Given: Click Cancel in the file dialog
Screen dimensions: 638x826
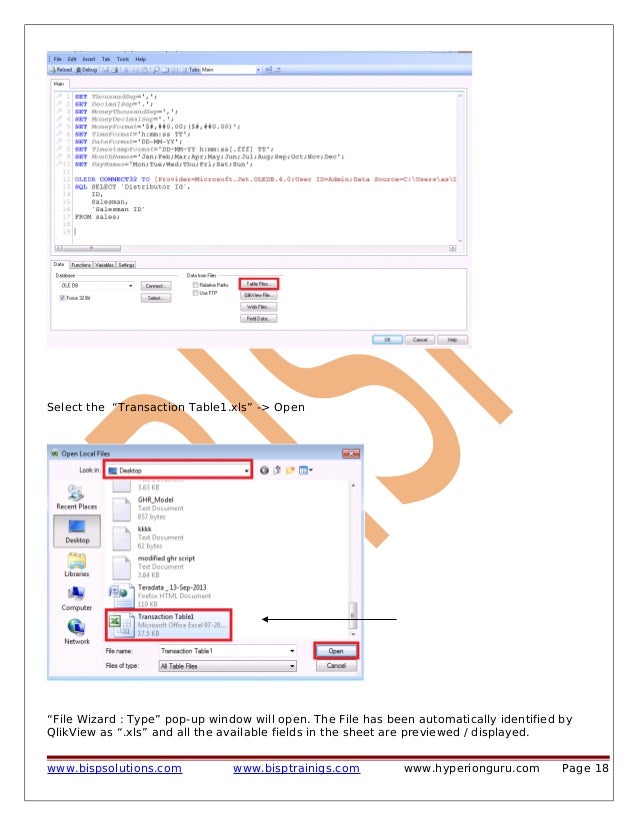Looking at the screenshot, I should pos(336,666).
